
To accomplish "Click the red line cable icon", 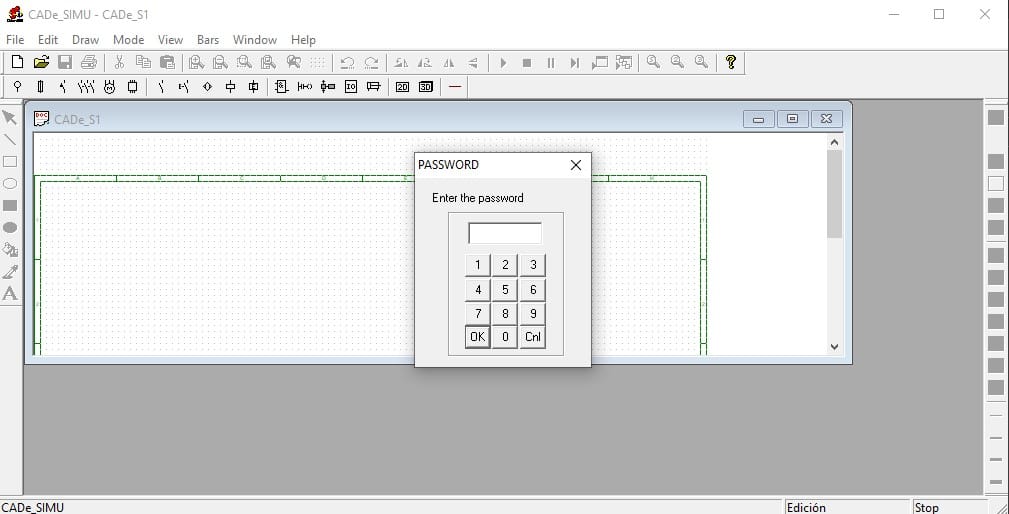I will click(x=456, y=87).
